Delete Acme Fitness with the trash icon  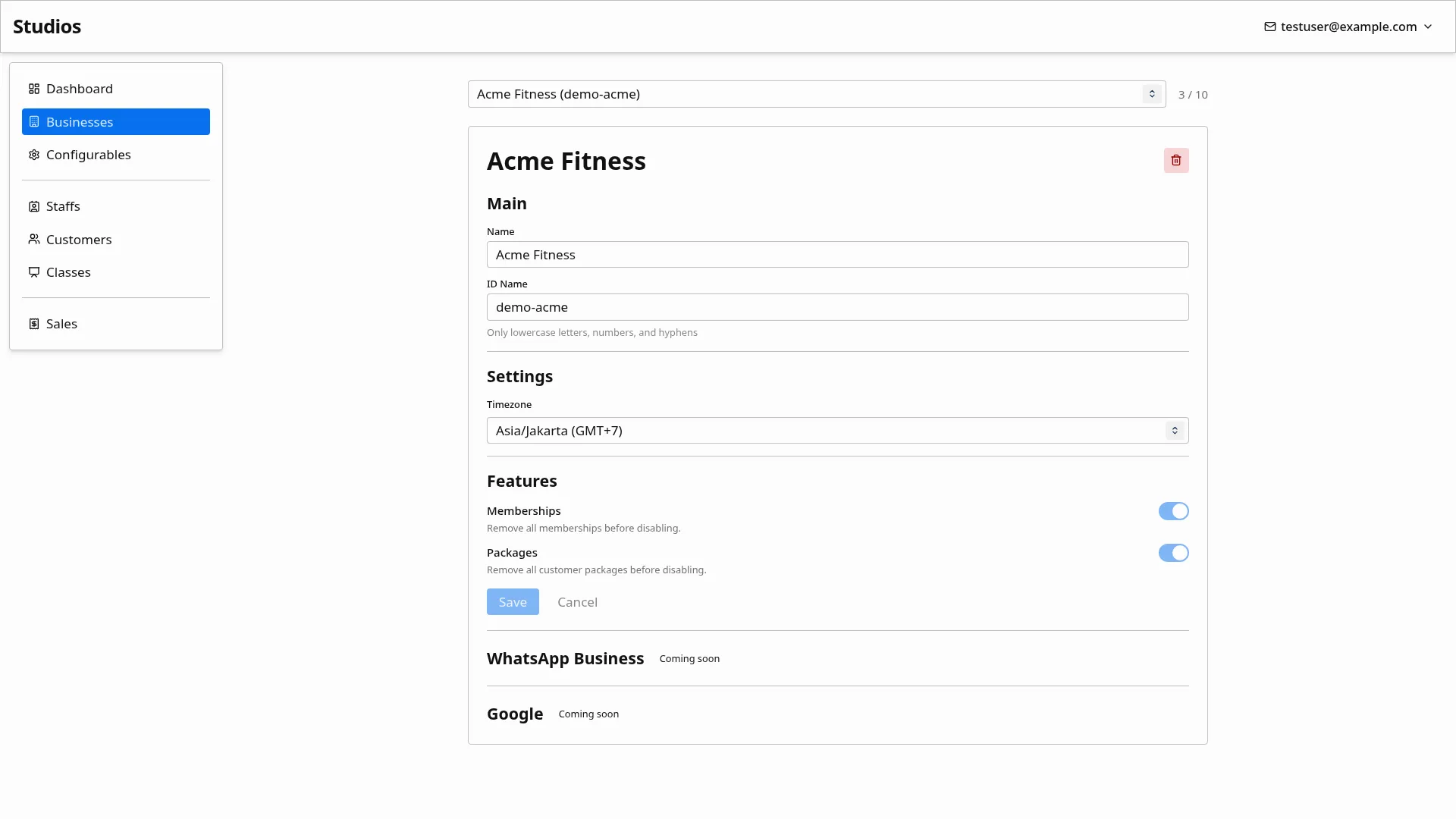[x=1176, y=160]
